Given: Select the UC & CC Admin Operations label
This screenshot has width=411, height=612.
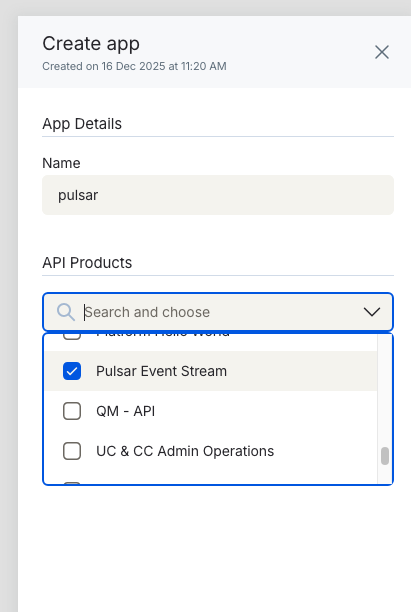Looking at the screenshot, I should click(185, 451).
